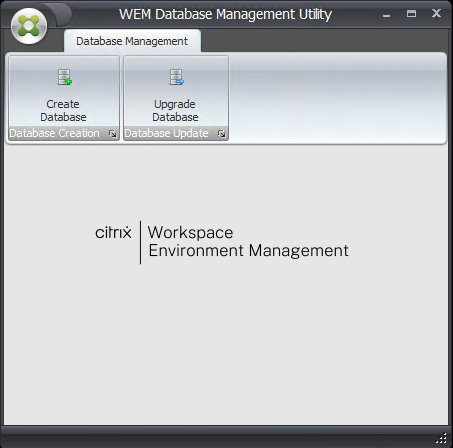Click the Upgrade Database button
Image resolution: width=453 pixels, height=448 pixels.
(176, 92)
